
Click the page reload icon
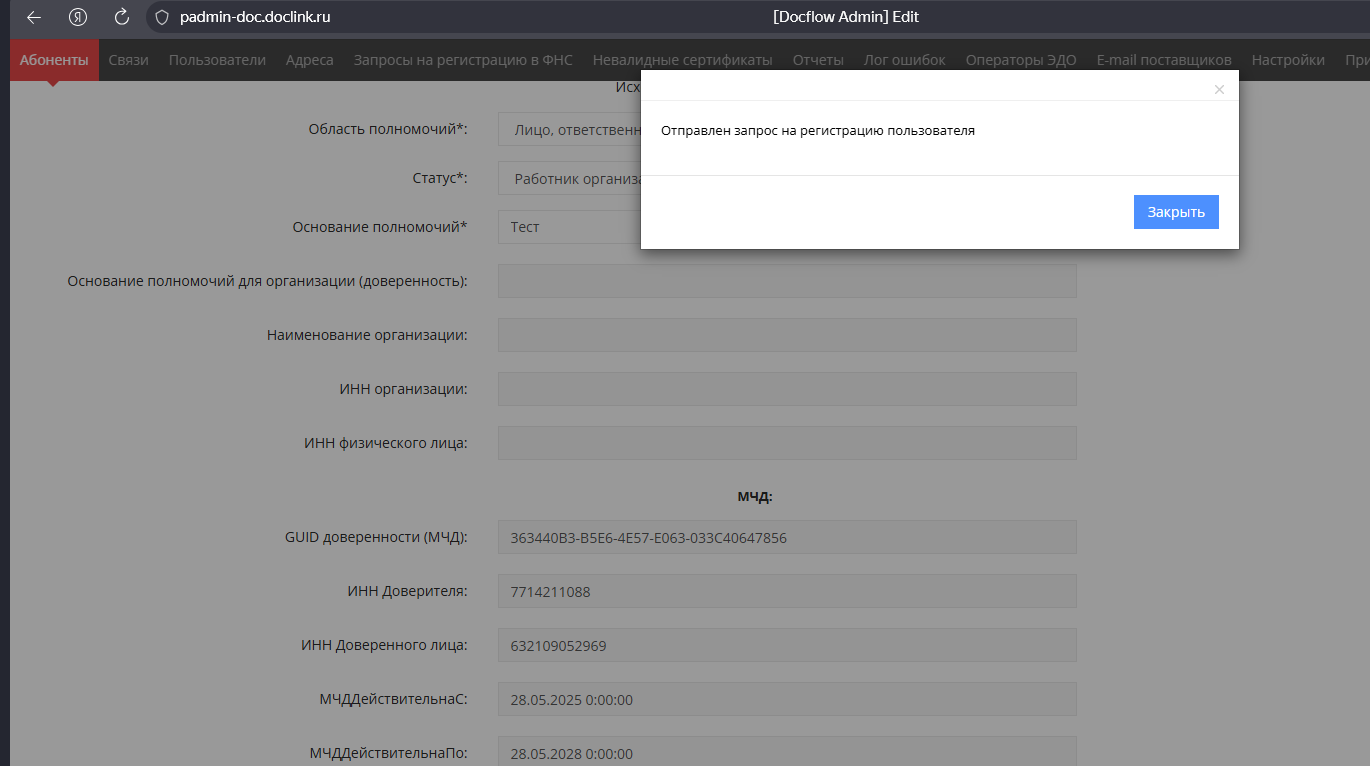tap(122, 17)
